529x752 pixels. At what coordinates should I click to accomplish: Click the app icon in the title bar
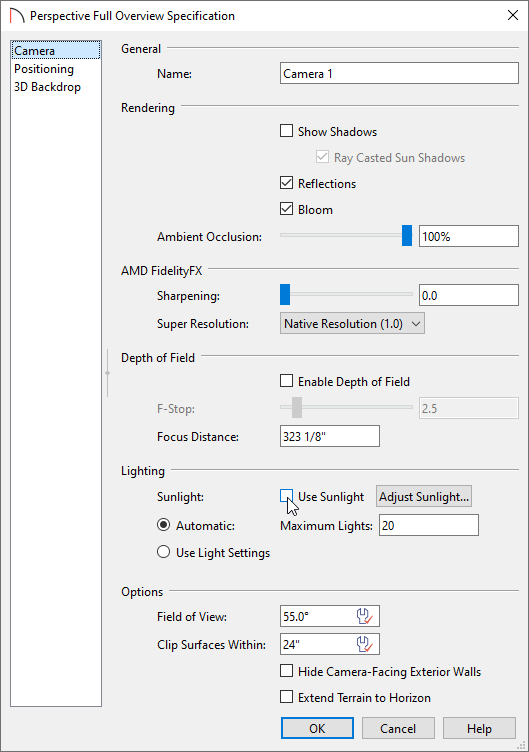[x=16, y=16]
